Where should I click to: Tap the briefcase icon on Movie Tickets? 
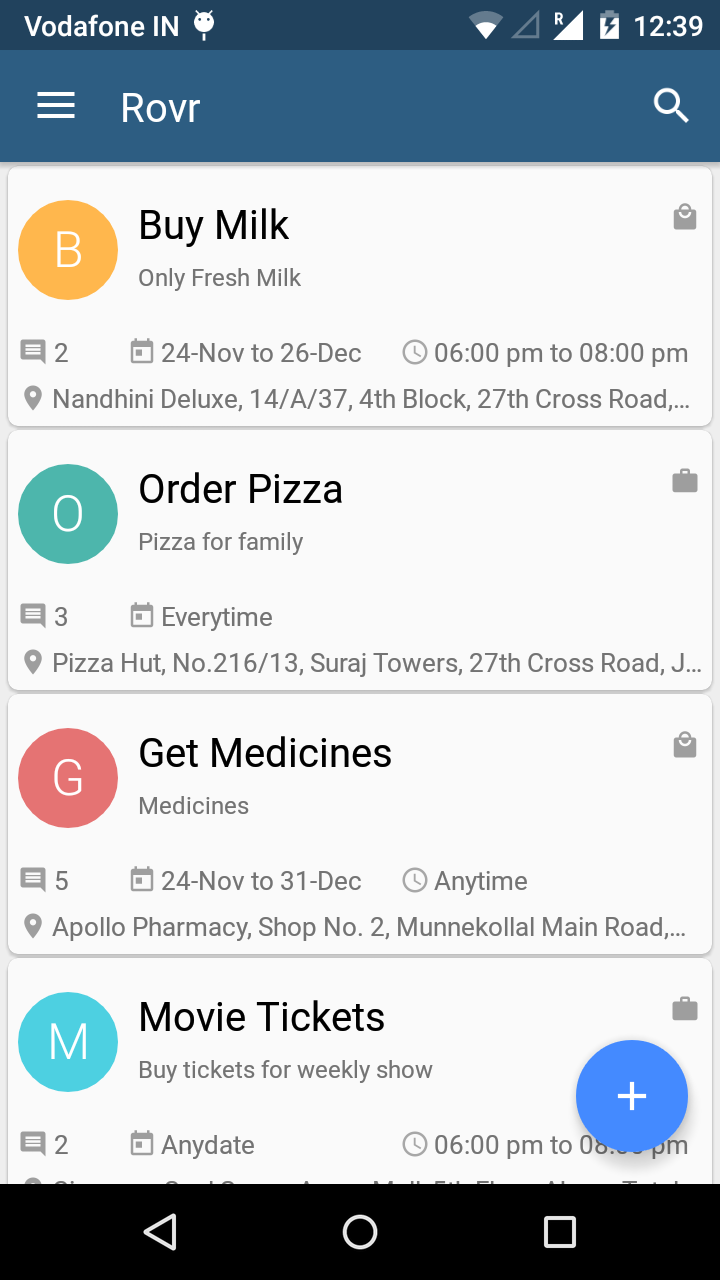685,1009
